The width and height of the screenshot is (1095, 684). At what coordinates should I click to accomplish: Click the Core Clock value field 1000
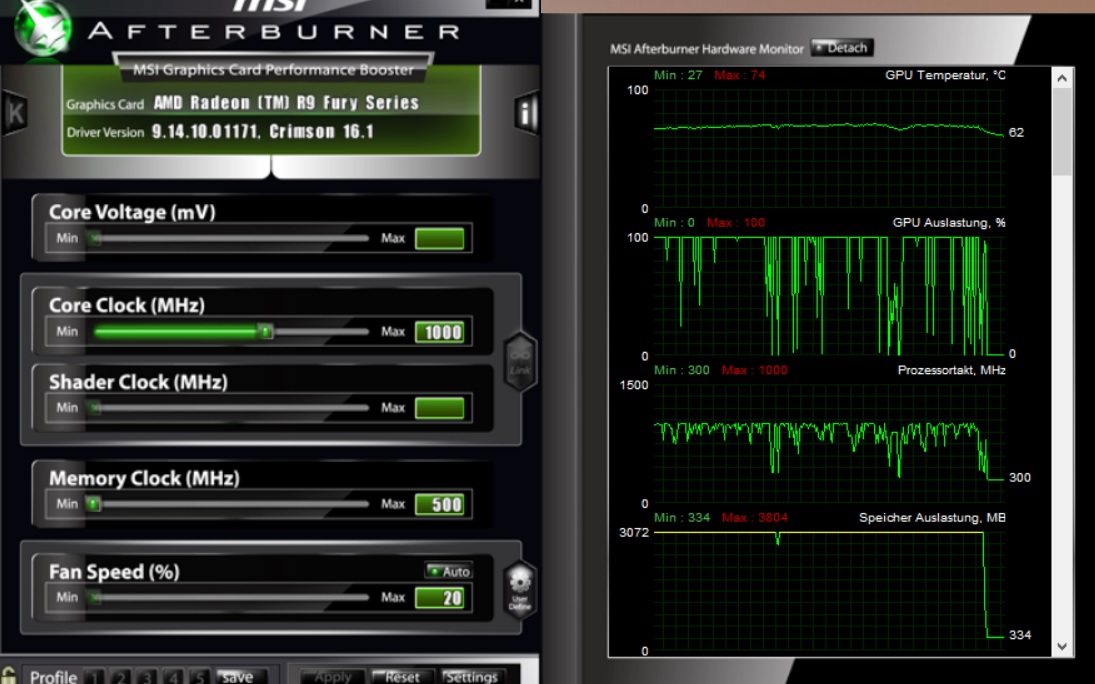click(440, 332)
